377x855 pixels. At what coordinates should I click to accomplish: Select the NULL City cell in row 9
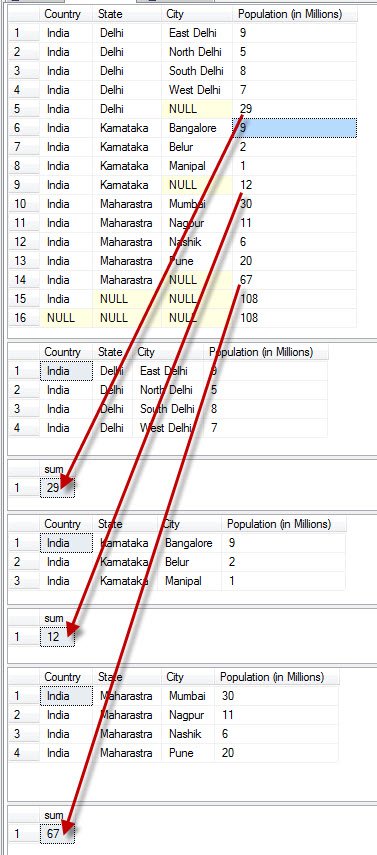(198, 185)
